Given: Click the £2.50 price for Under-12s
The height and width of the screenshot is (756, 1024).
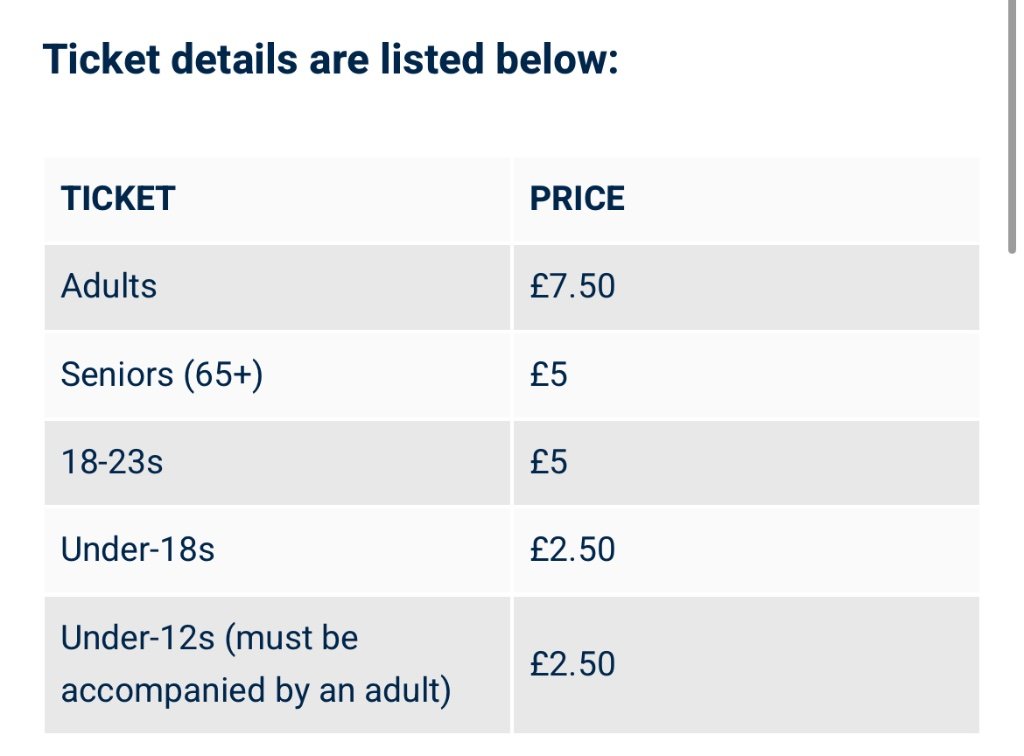Looking at the screenshot, I should pyautogui.click(x=573, y=664).
